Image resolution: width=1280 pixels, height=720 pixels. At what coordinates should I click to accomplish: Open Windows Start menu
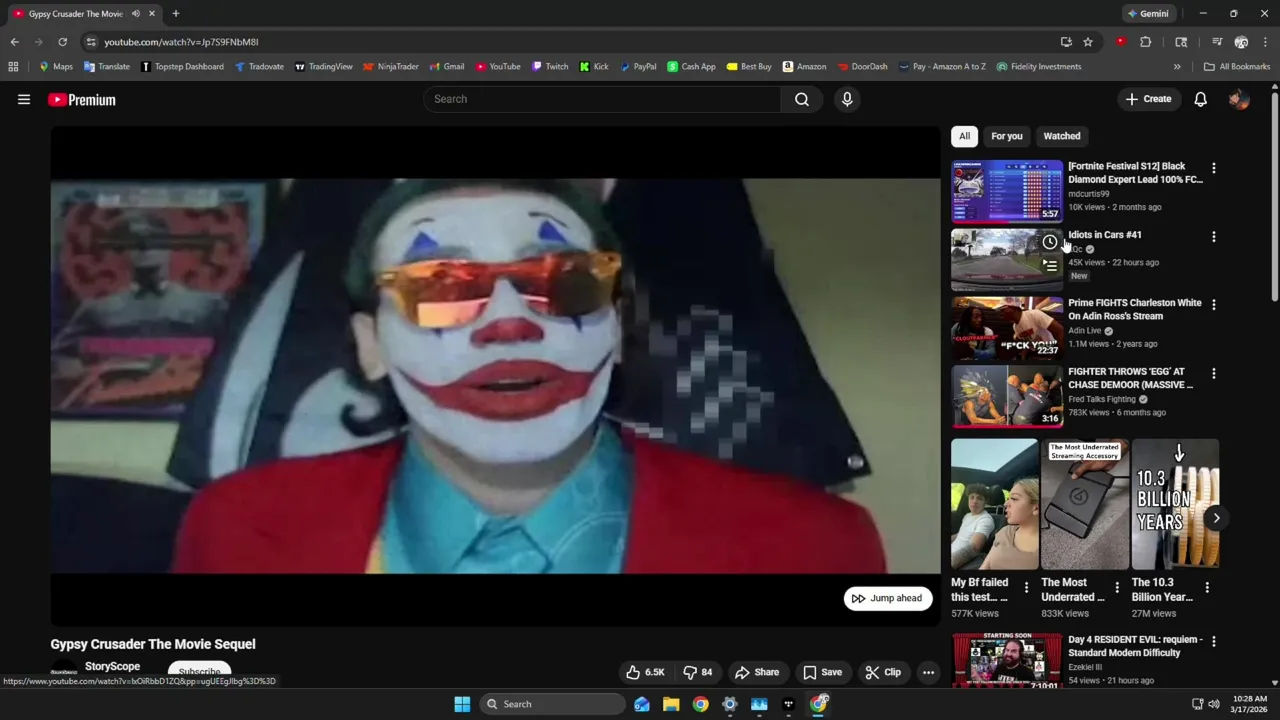pos(462,704)
